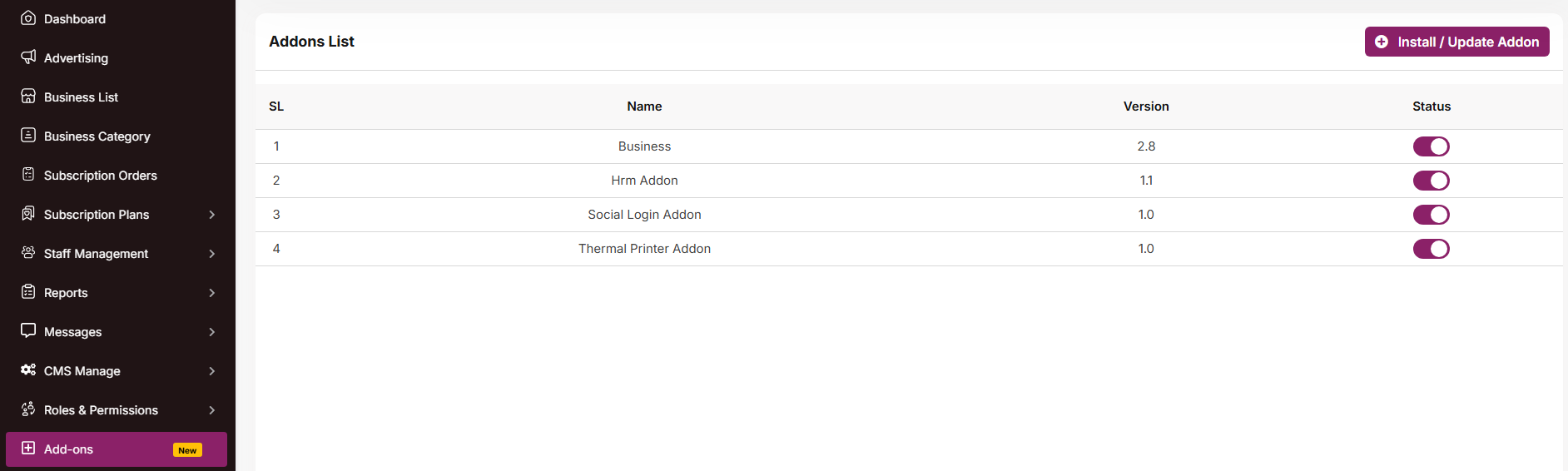Click the Messages chat bubble icon

coord(28,330)
